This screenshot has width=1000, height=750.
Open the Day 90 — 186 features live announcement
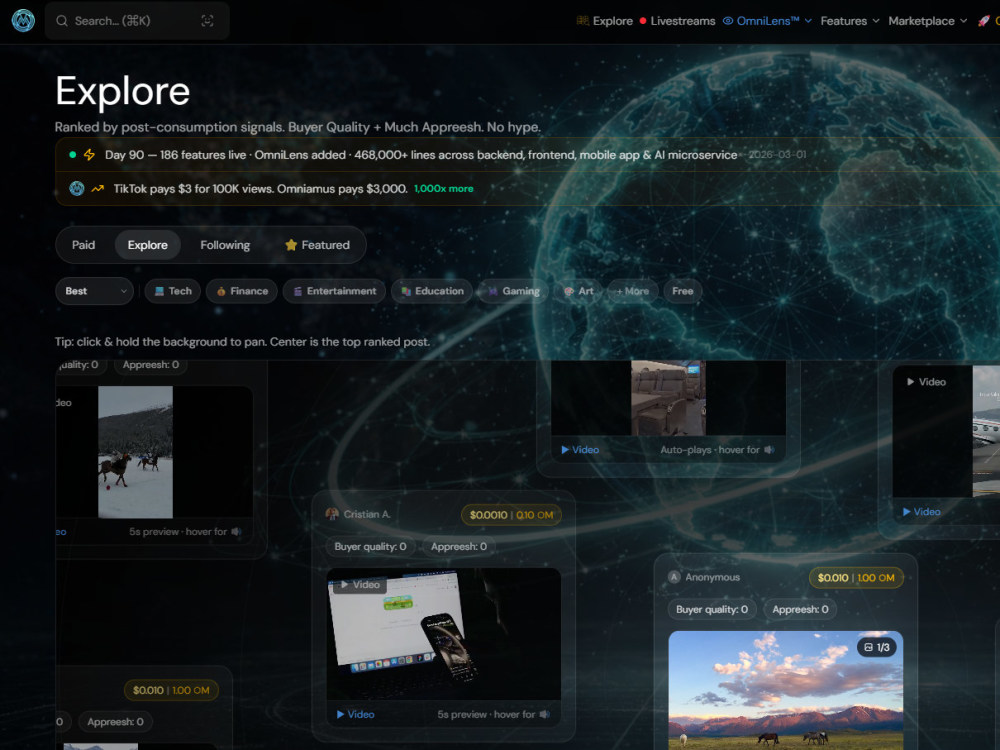click(x=421, y=155)
